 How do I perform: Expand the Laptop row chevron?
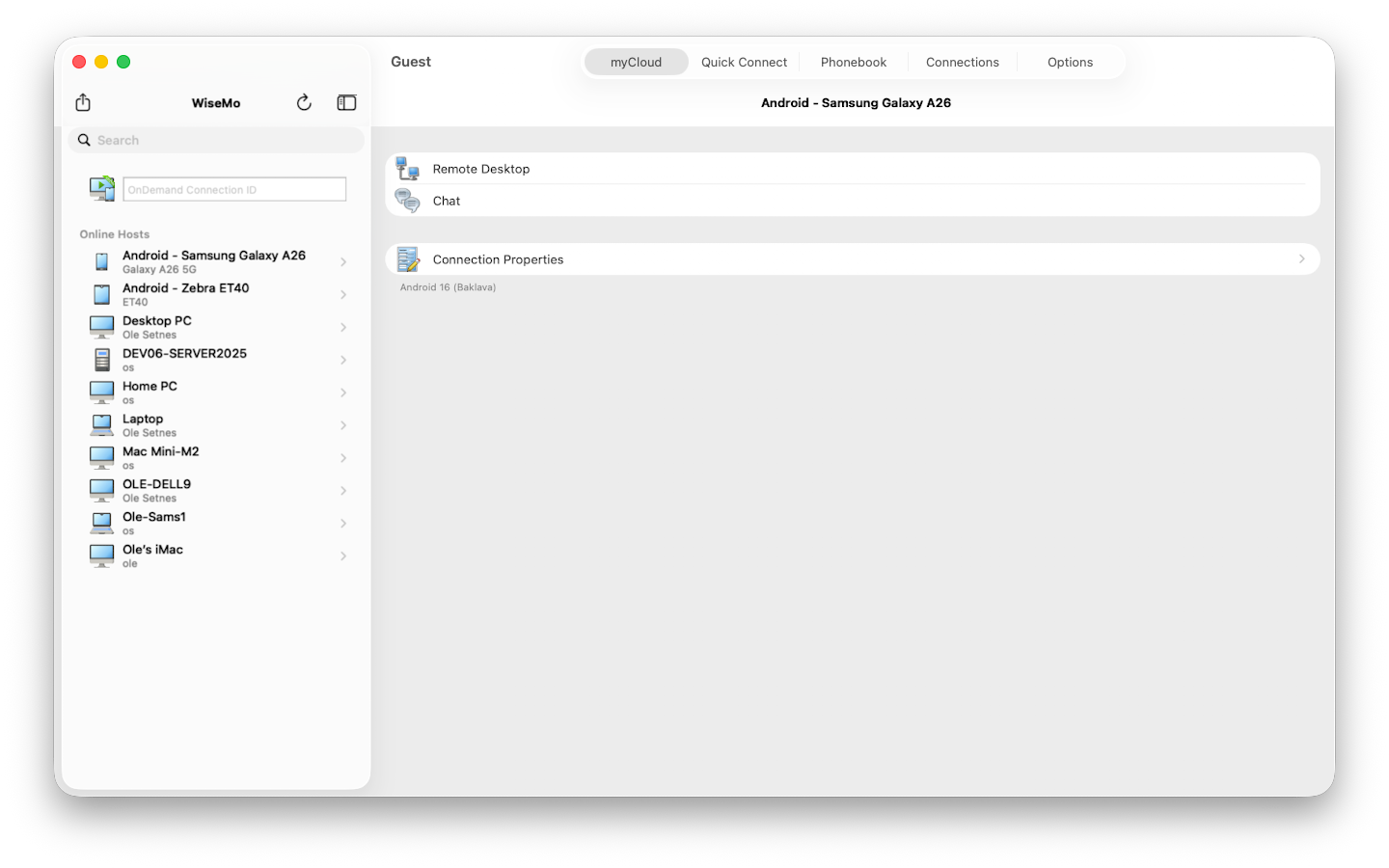point(343,425)
